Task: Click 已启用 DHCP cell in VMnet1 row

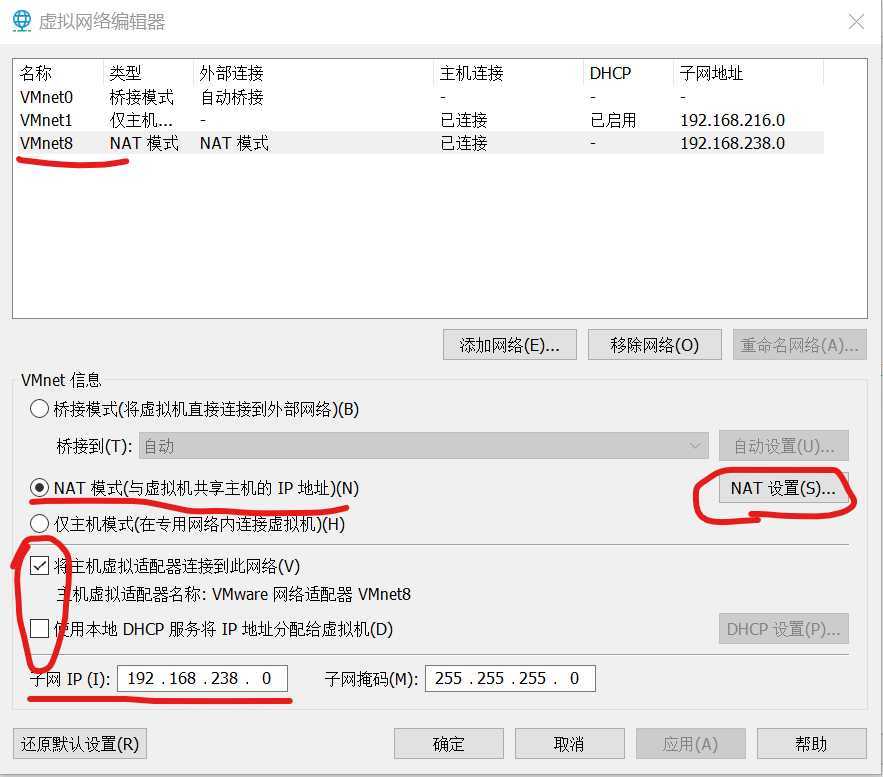Action: [x=613, y=120]
